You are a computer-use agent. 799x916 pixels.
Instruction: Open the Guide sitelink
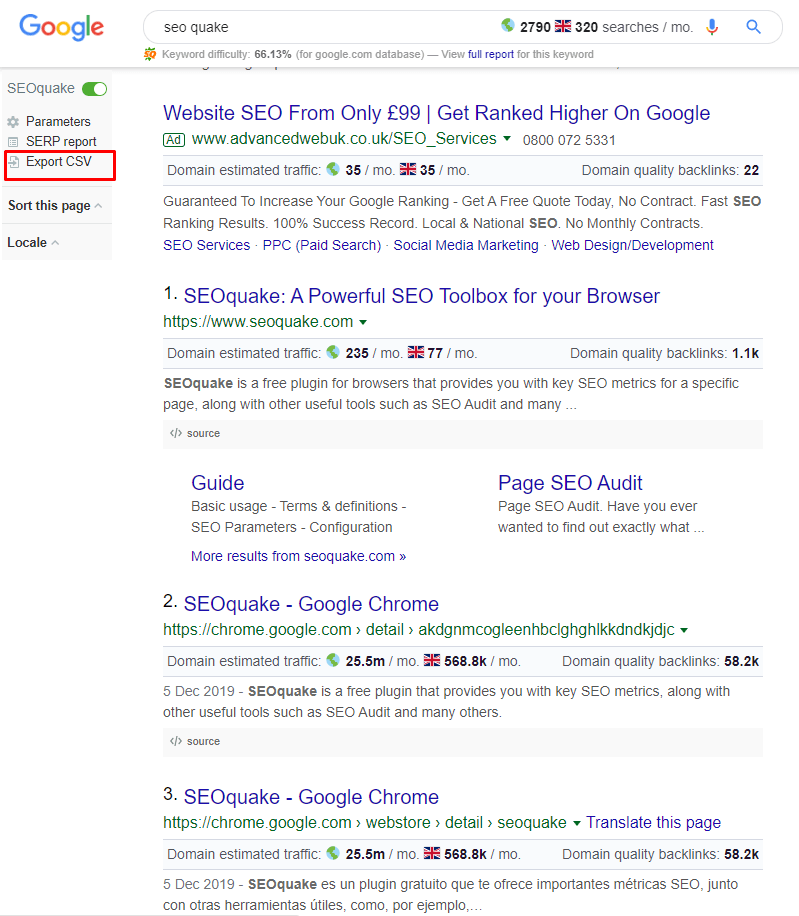tap(218, 483)
